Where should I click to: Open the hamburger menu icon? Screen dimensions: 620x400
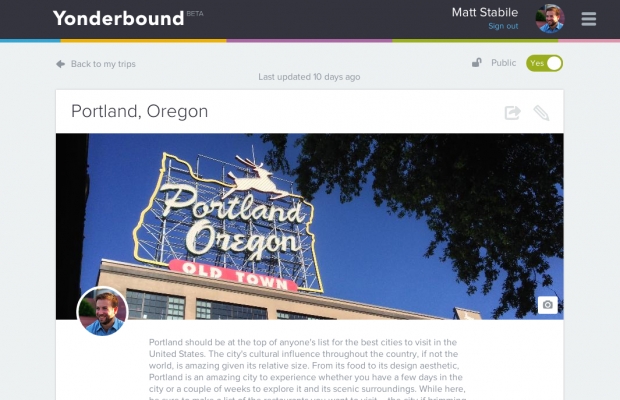tap(588, 19)
